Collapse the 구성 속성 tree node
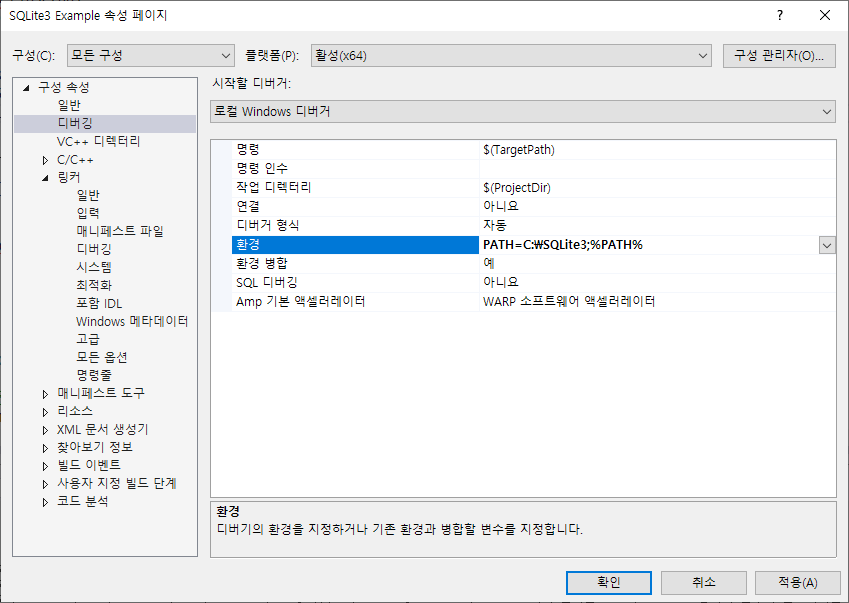Viewport: 849px width, 603px height. pos(26,88)
